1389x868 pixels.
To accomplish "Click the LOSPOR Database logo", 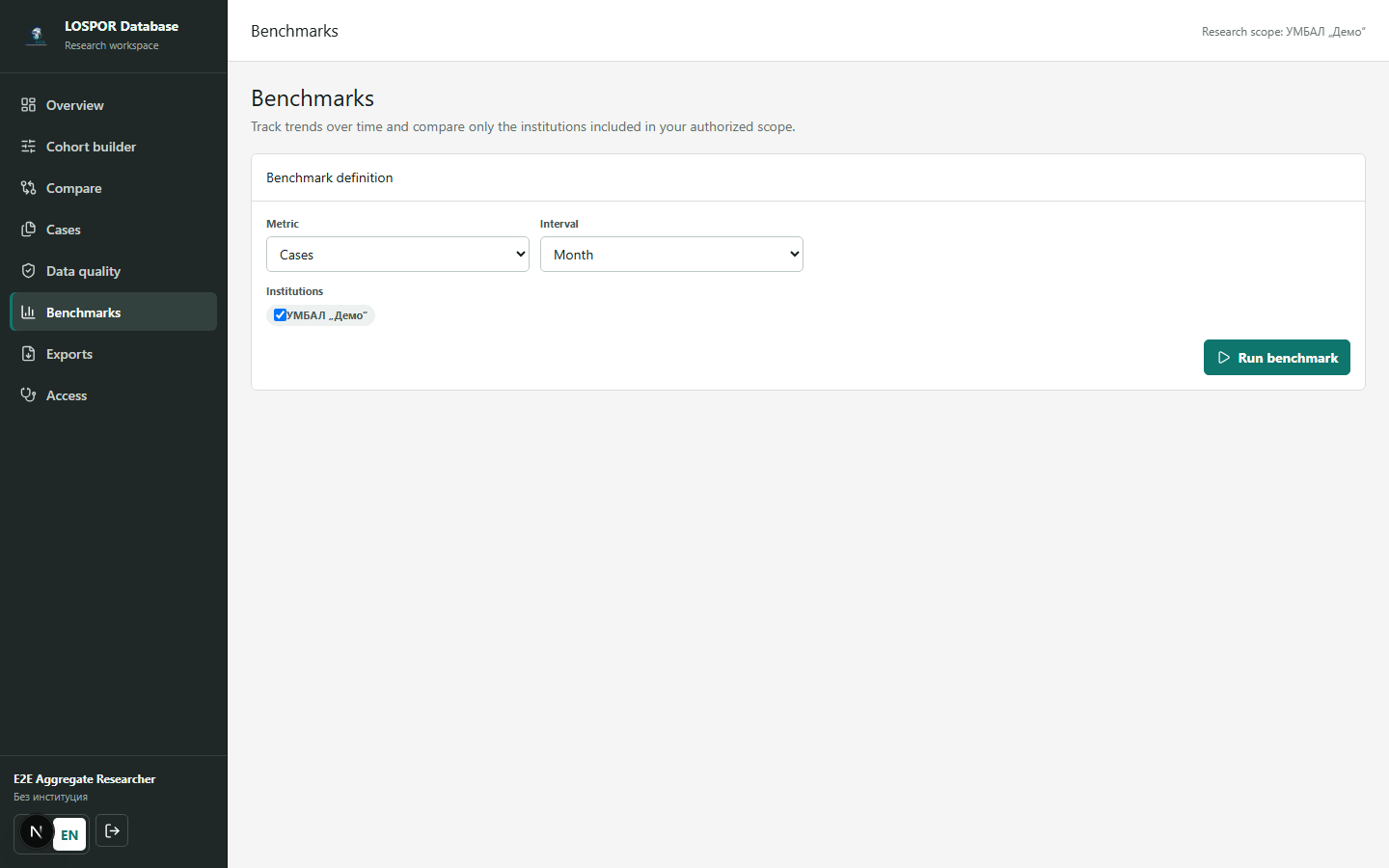I will point(37,36).
